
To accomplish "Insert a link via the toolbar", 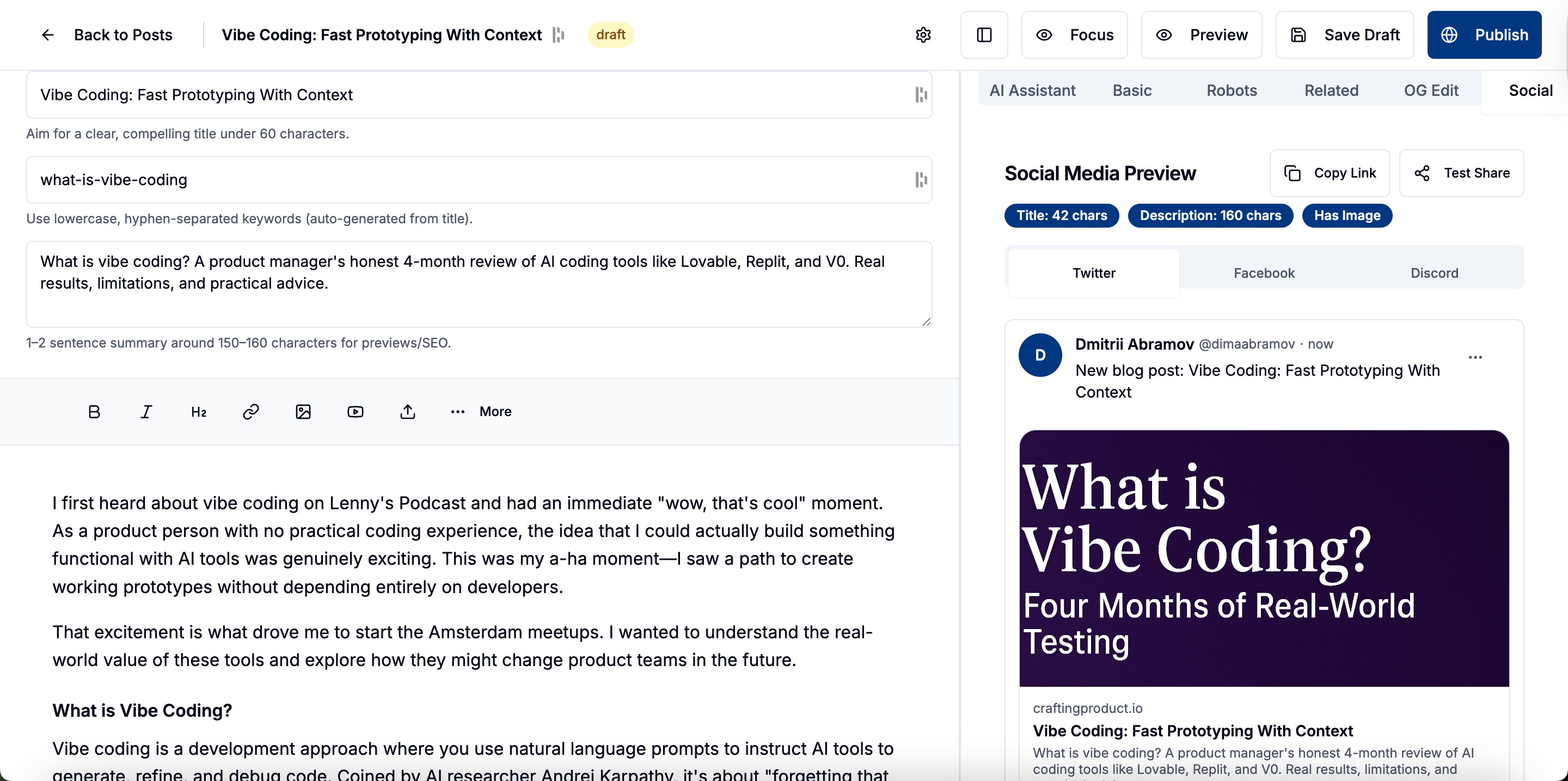I will coord(251,412).
